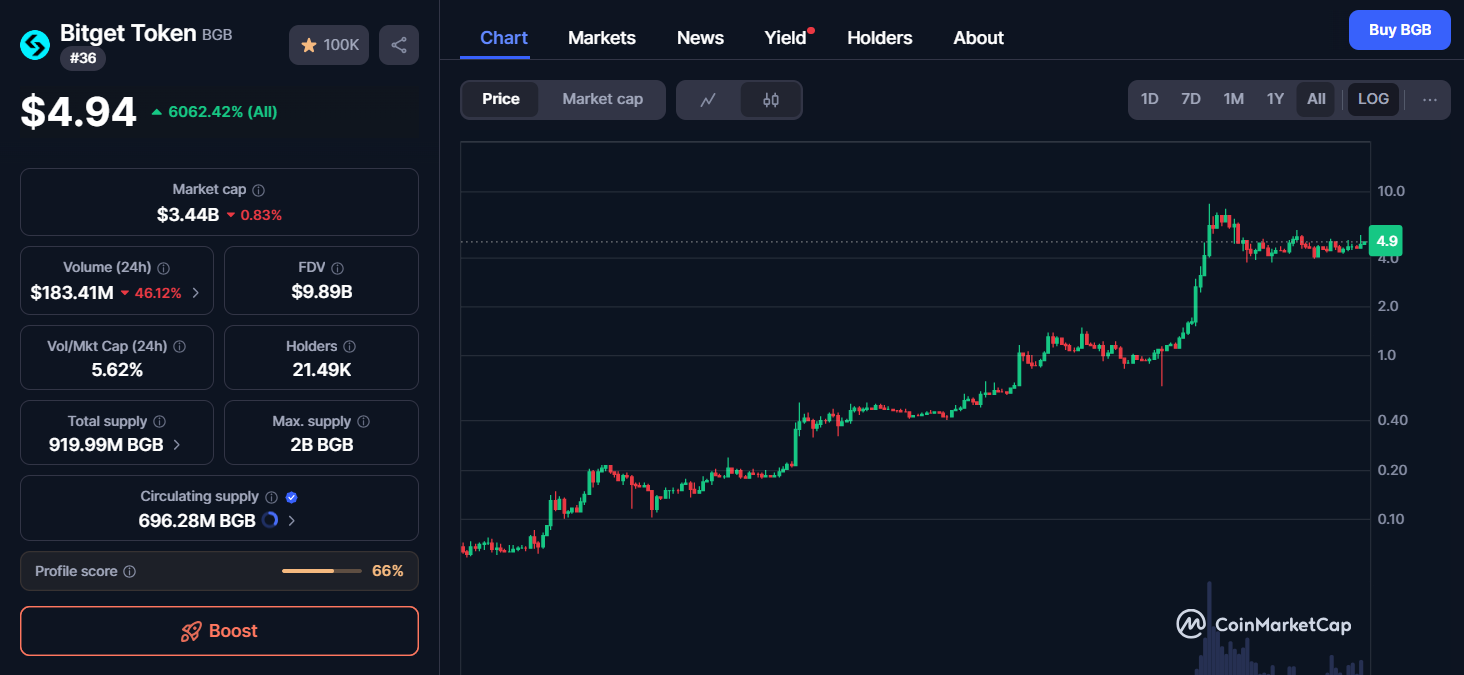Select the All time range

[1316, 99]
